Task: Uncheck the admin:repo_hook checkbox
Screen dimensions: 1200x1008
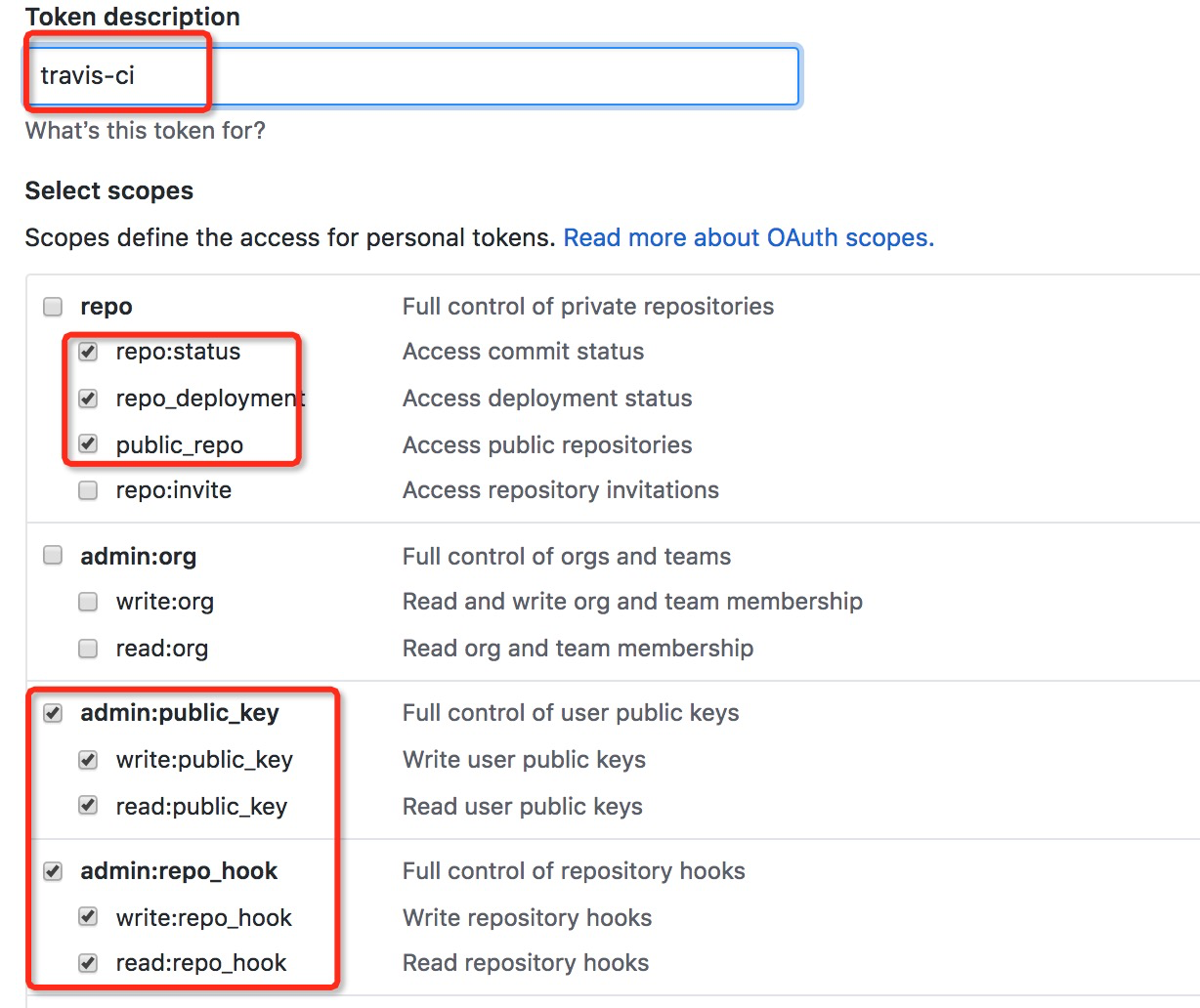Action: [x=53, y=871]
